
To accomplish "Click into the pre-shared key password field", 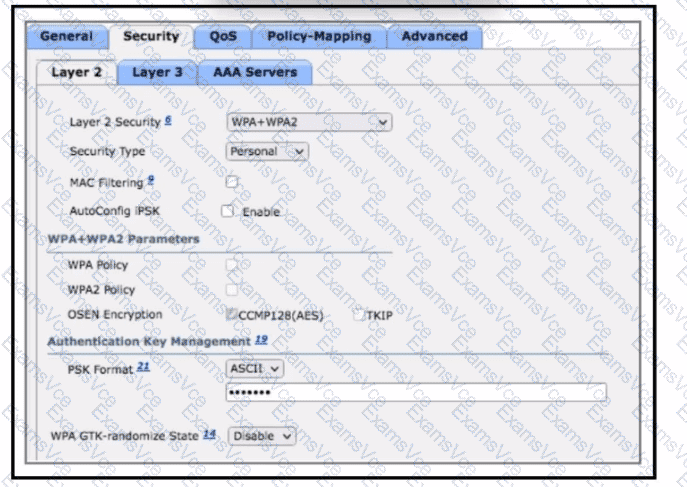I will pyautogui.click(x=416, y=392).
